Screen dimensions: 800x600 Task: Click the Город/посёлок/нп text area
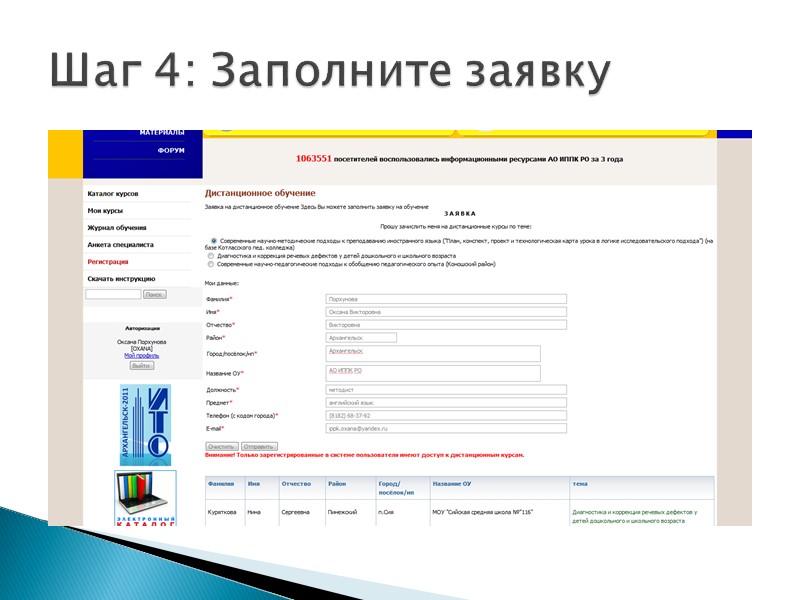(433, 354)
